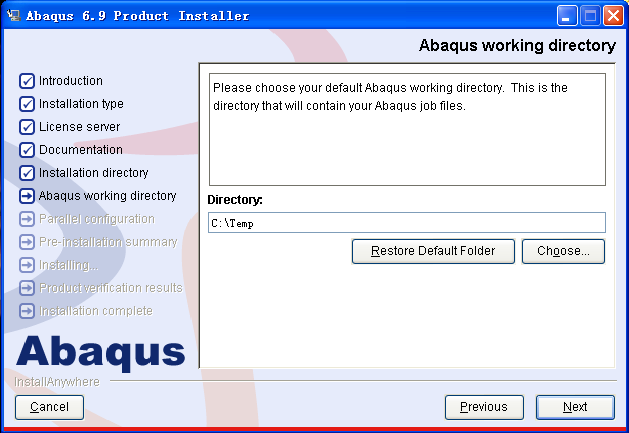Cancel the Abaqus installation
This screenshot has height=433, width=629.
coord(49,407)
